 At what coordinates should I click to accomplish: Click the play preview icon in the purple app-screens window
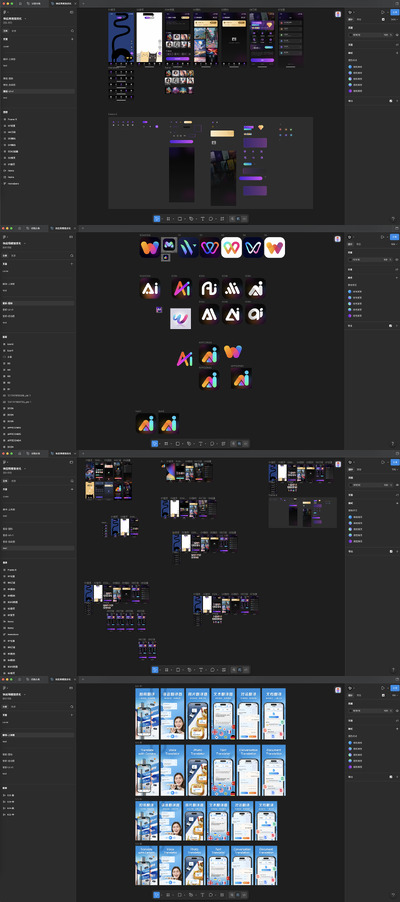pyautogui.click(x=383, y=12)
